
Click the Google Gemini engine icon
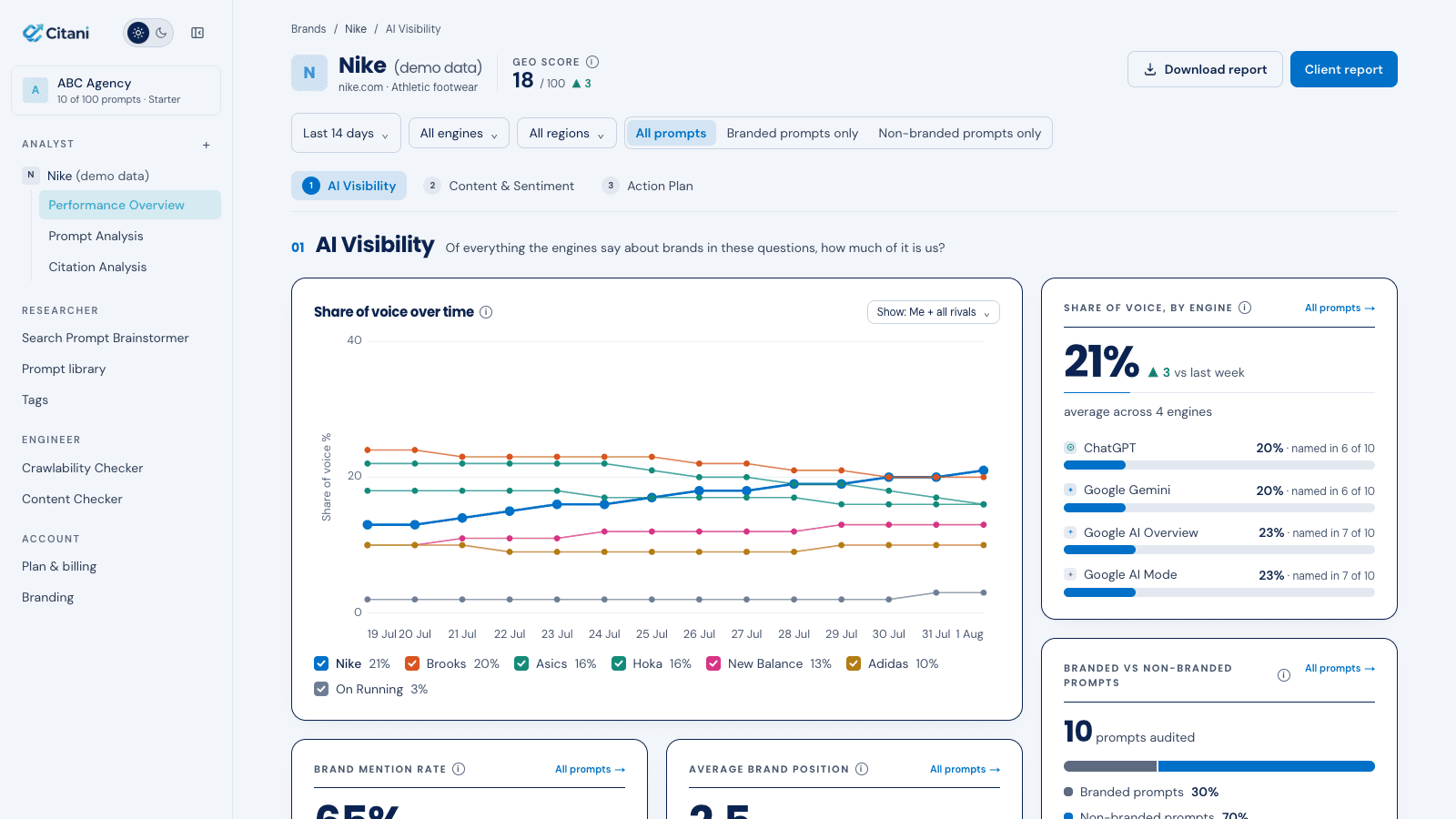coord(1070,490)
